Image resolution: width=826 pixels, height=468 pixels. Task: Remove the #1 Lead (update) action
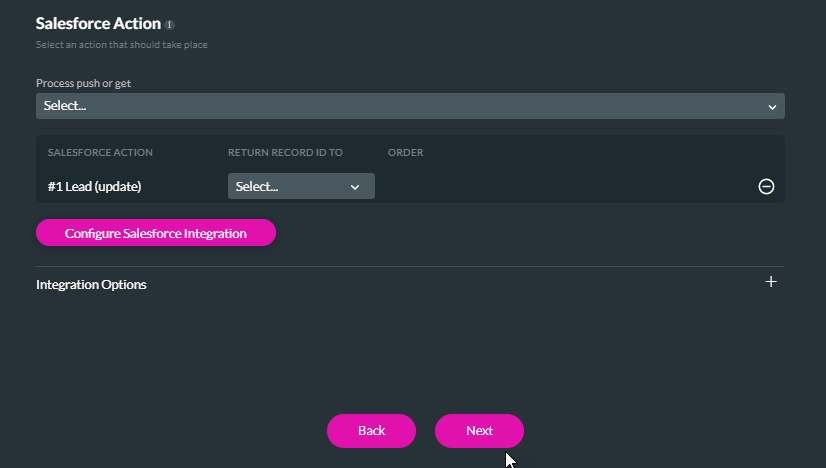point(766,186)
